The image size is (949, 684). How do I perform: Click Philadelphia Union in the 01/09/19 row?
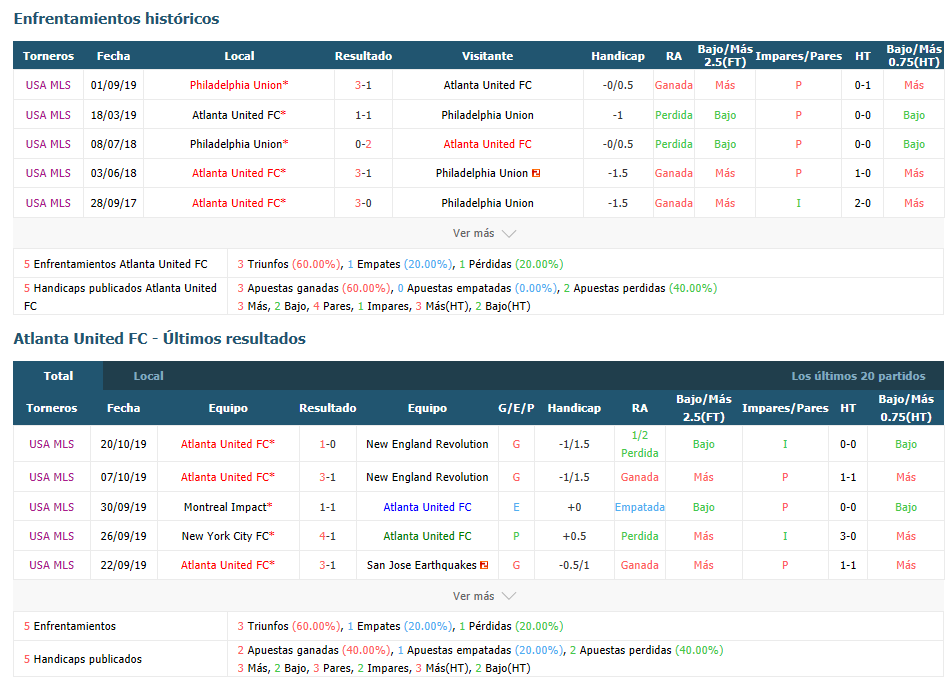click(238, 85)
